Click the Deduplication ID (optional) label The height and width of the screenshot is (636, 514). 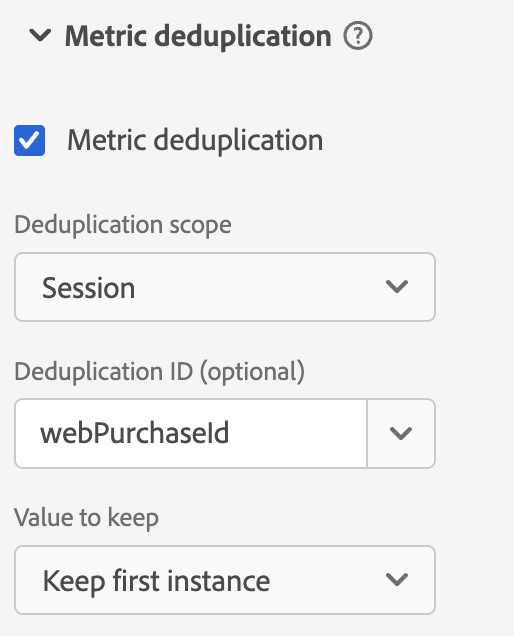(159, 372)
